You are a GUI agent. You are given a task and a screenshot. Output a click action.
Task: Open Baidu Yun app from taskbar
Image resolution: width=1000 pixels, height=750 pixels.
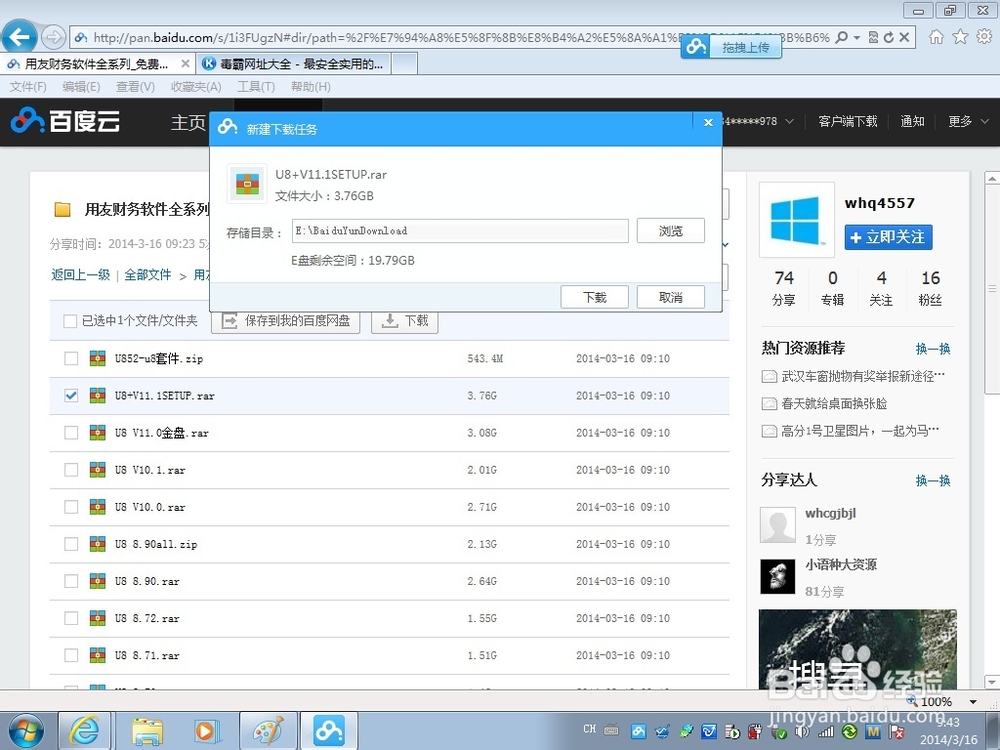point(329,731)
